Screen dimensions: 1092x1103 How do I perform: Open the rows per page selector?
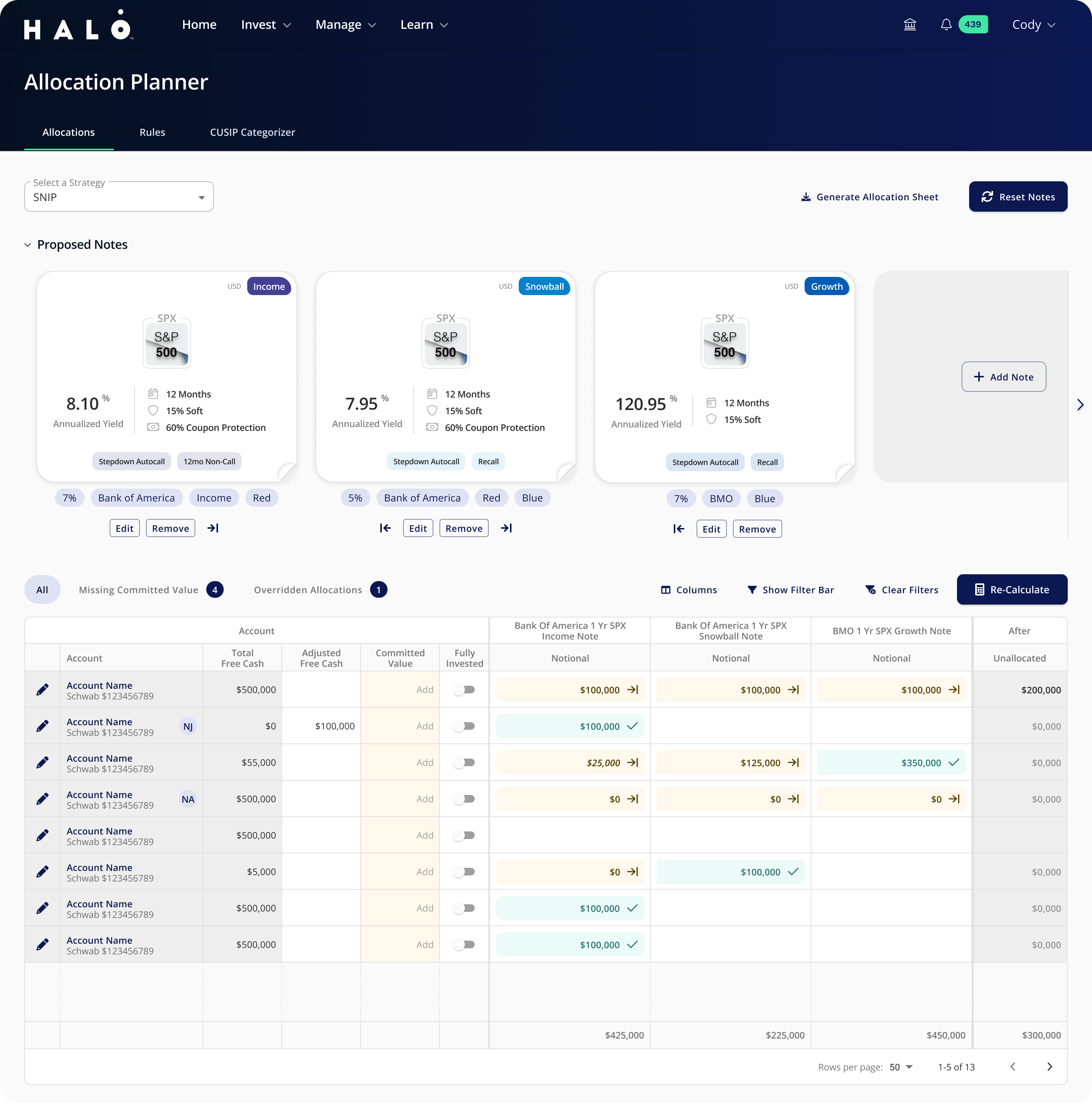(x=901, y=1067)
